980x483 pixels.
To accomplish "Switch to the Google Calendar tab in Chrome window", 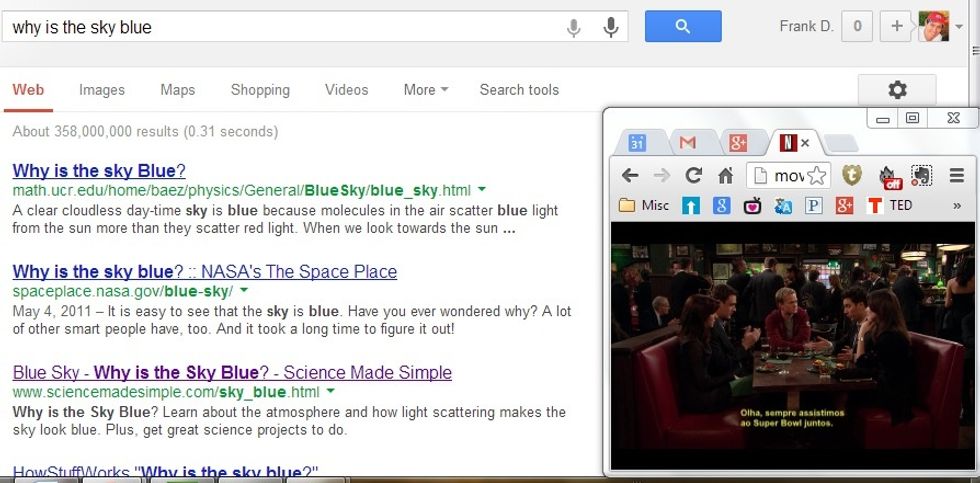I will pyautogui.click(x=636, y=143).
